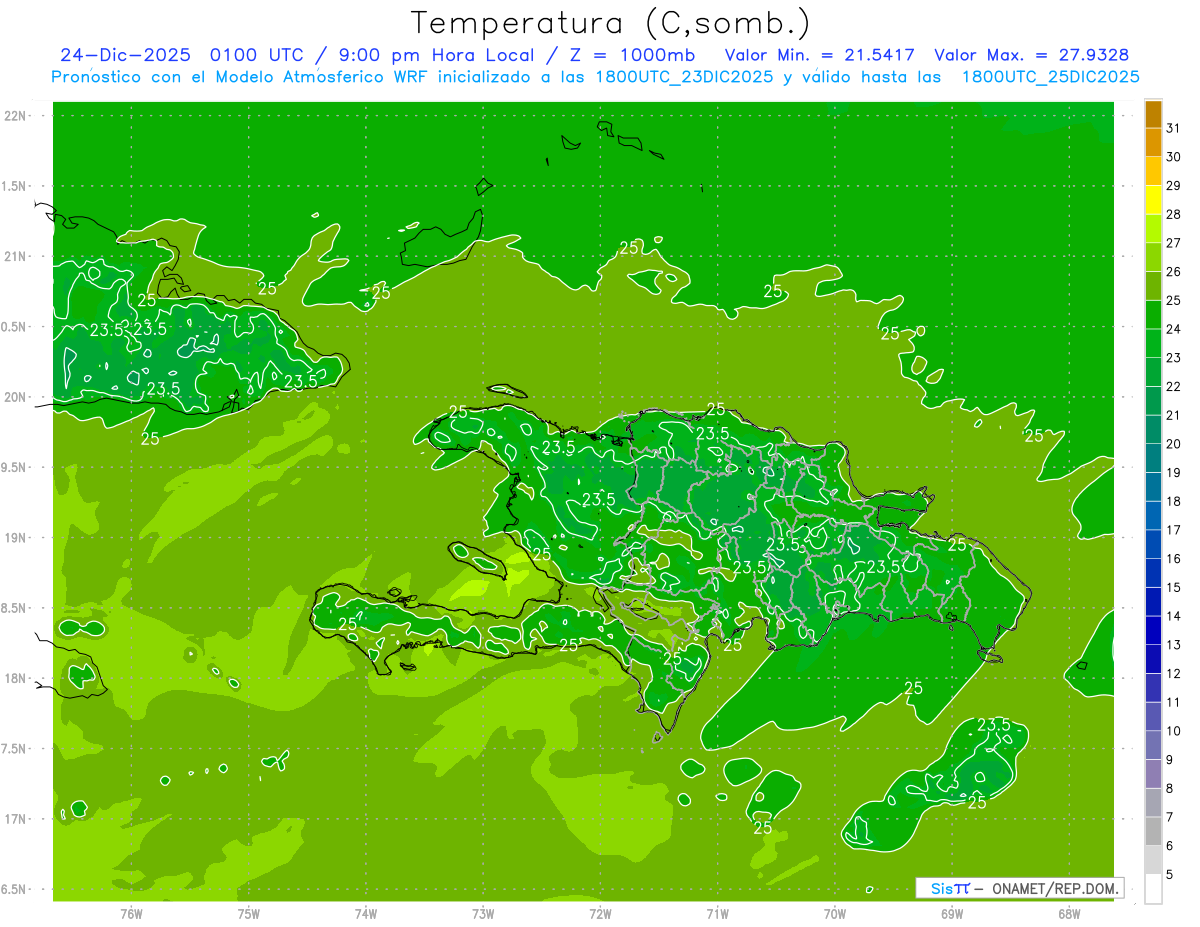Click the legend swatch between 25 and 26
This screenshot has width=1200, height=927.
[x=1153, y=286]
